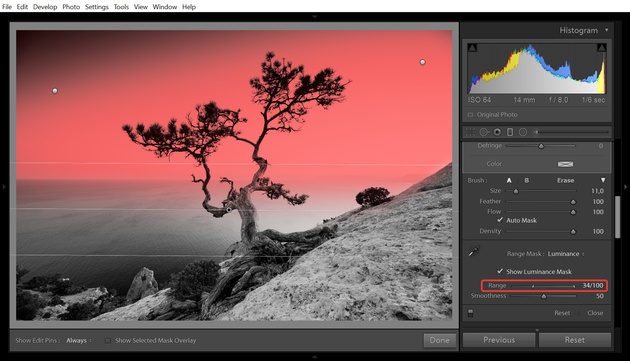This screenshot has height=361, width=630.
Task: Activate the Erase brush mode
Action: pos(565,180)
